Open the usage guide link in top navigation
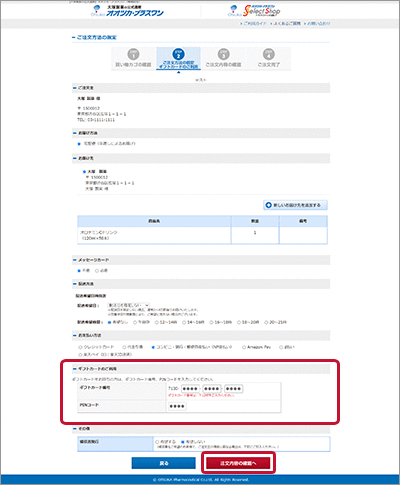Screen dimensions: 400x485 (253, 24)
